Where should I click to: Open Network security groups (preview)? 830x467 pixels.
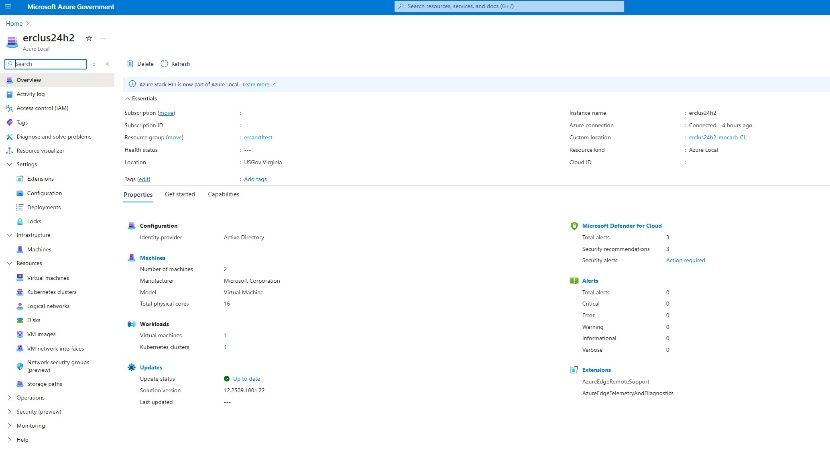(x=58, y=366)
